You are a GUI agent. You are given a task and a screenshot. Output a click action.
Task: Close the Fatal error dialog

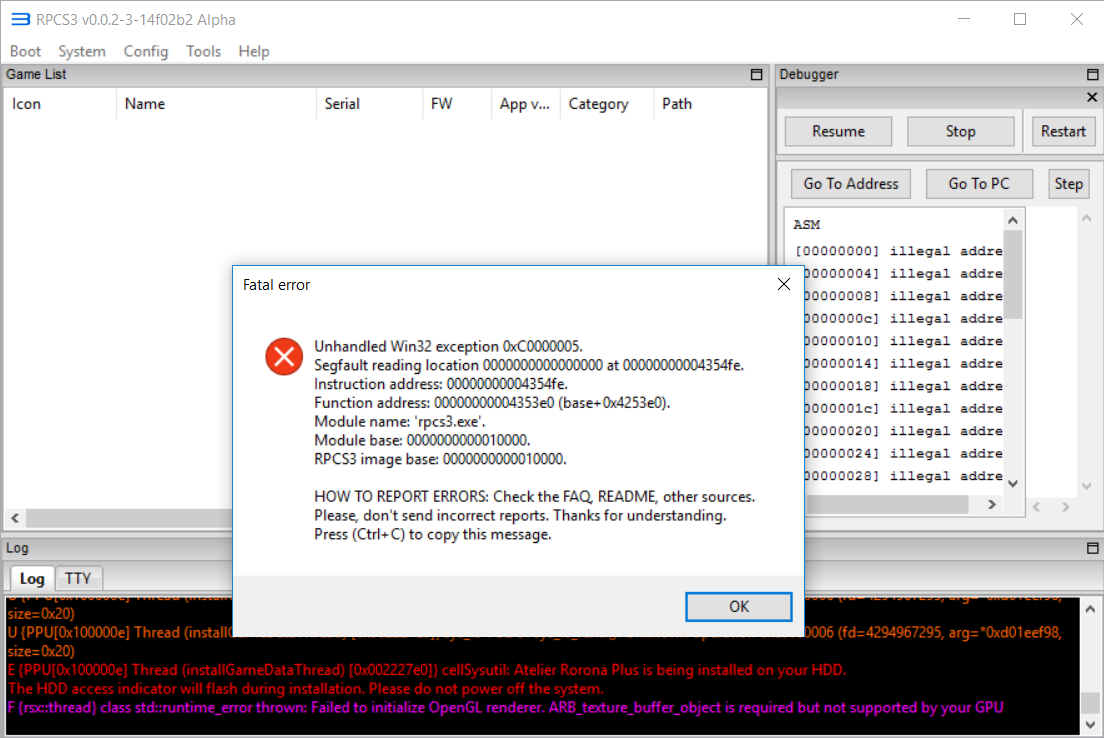pos(784,284)
